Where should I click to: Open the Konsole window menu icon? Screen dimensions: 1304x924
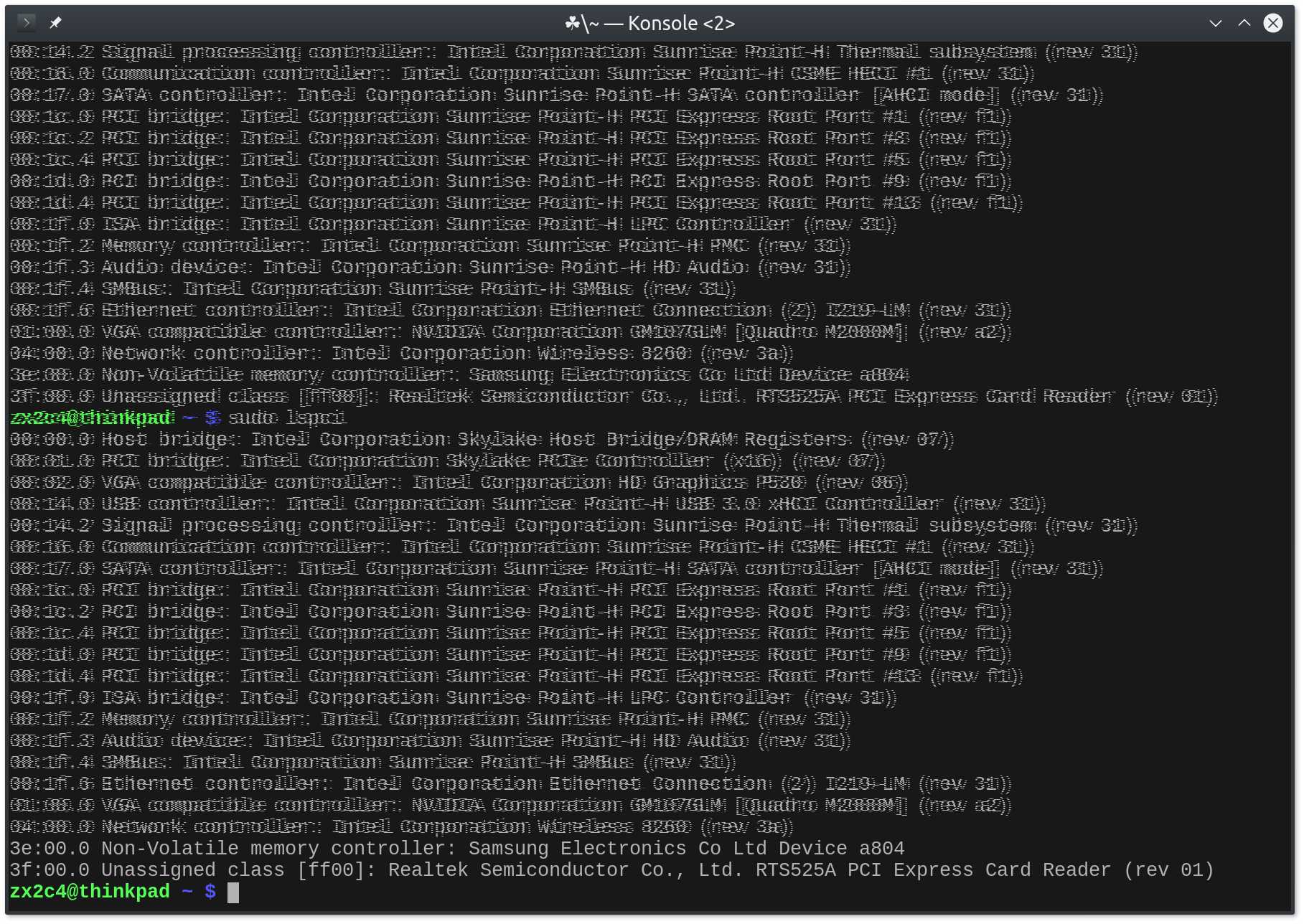(x=26, y=23)
